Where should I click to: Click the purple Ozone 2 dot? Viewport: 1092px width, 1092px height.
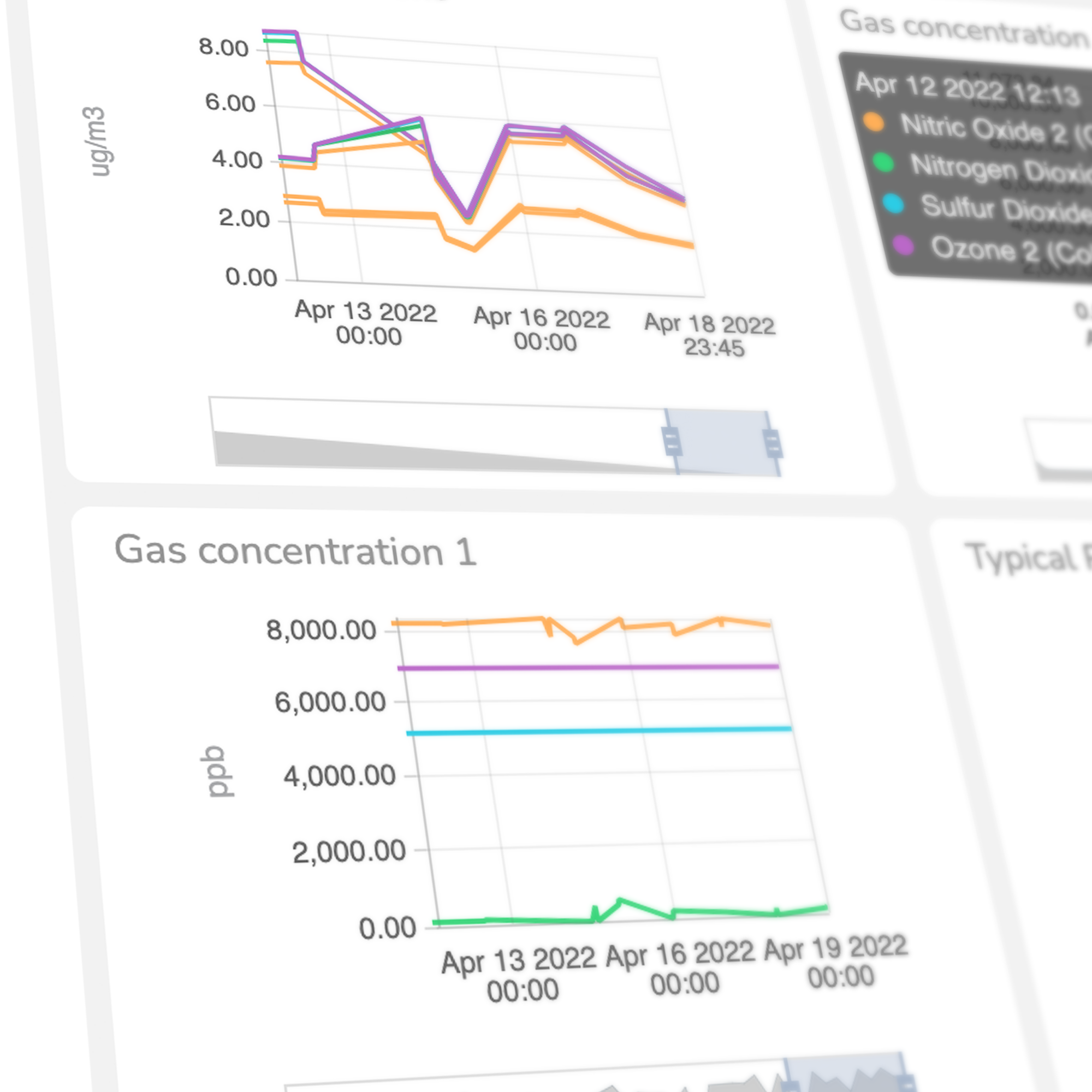coord(904,245)
